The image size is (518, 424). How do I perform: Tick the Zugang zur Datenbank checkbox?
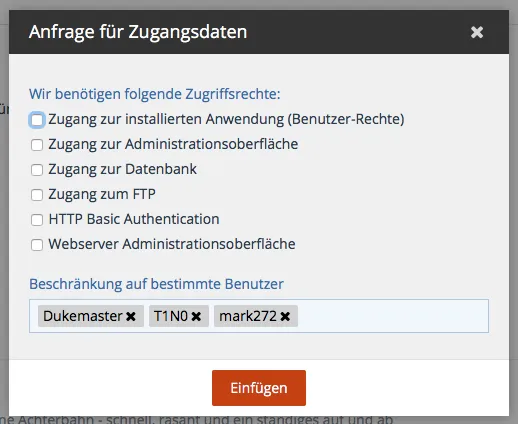[x=37, y=170]
